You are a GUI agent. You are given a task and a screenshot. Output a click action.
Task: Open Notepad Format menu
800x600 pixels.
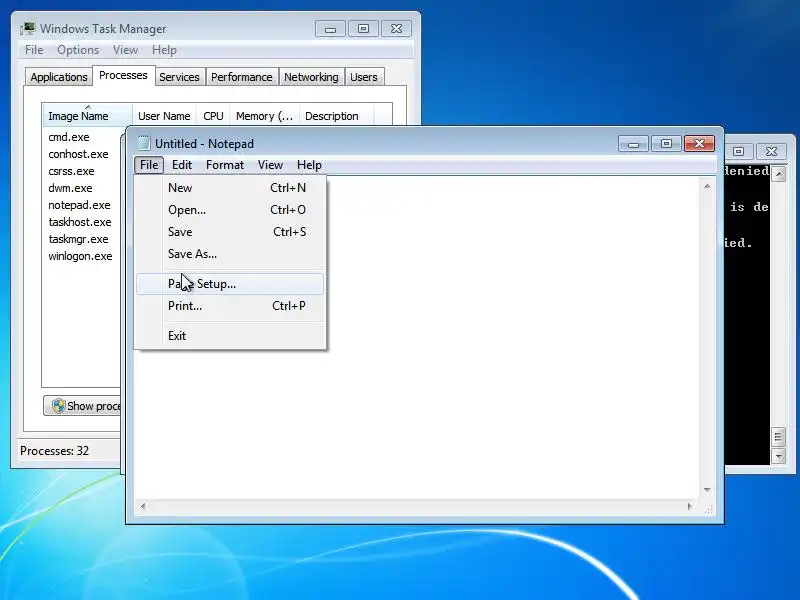(224, 165)
